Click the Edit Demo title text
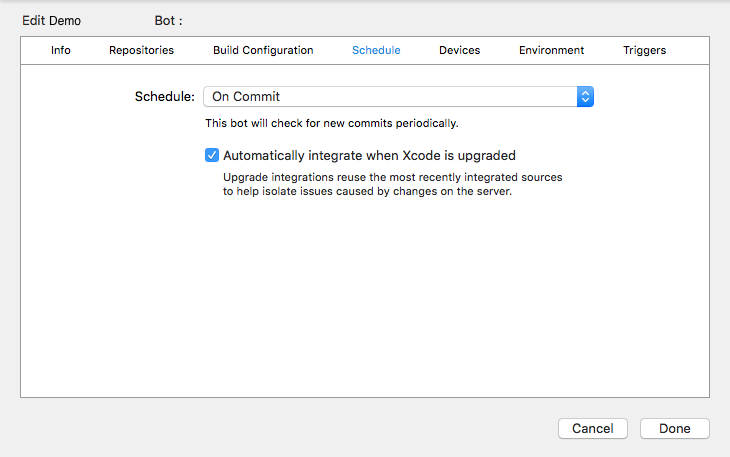This screenshot has width=730, height=457. (x=51, y=20)
